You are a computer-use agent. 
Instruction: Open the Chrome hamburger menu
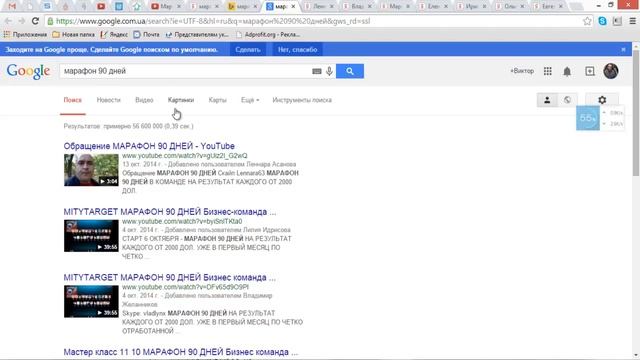coord(632,21)
